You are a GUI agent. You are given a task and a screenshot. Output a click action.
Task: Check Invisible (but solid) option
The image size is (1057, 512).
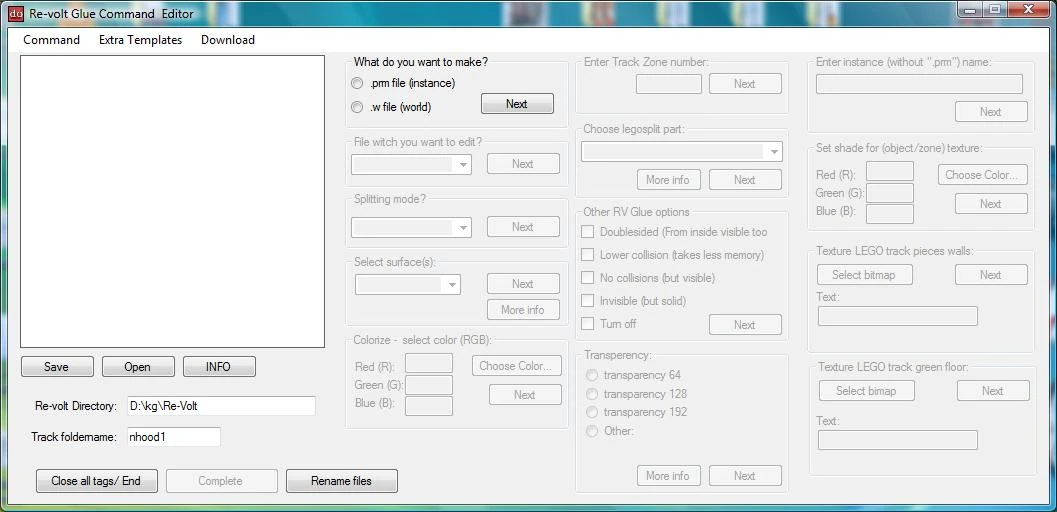click(588, 300)
